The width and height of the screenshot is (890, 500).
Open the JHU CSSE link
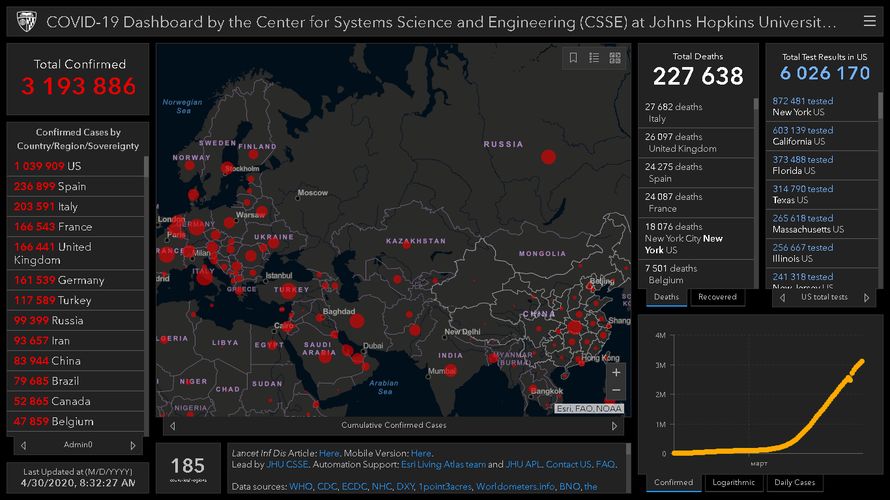click(x=287, y=465)
